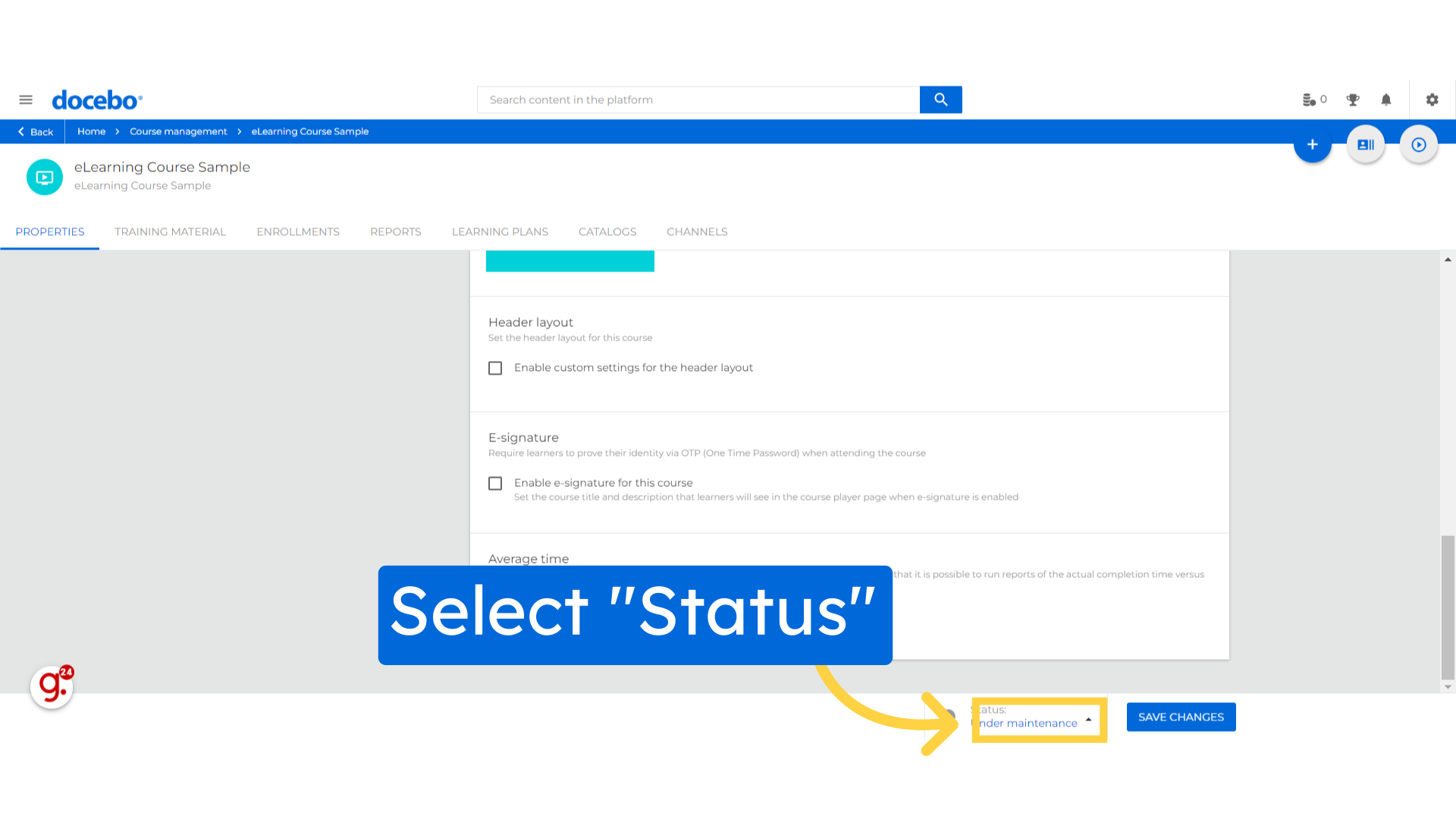Click the Docebo home logo icon
The image size is (1456, 819).
[x=96, y=99]
